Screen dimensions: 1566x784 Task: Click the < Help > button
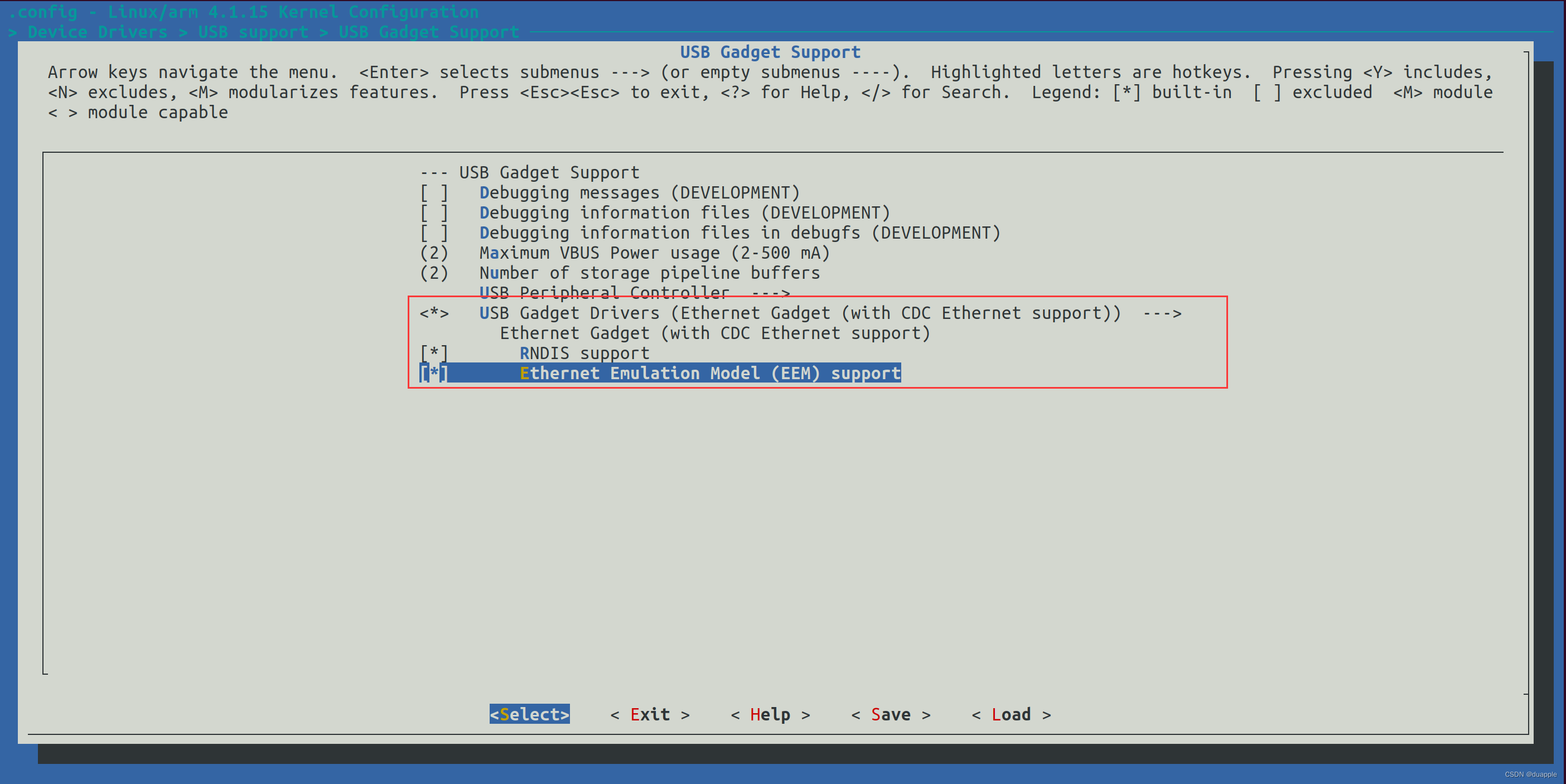770,714
